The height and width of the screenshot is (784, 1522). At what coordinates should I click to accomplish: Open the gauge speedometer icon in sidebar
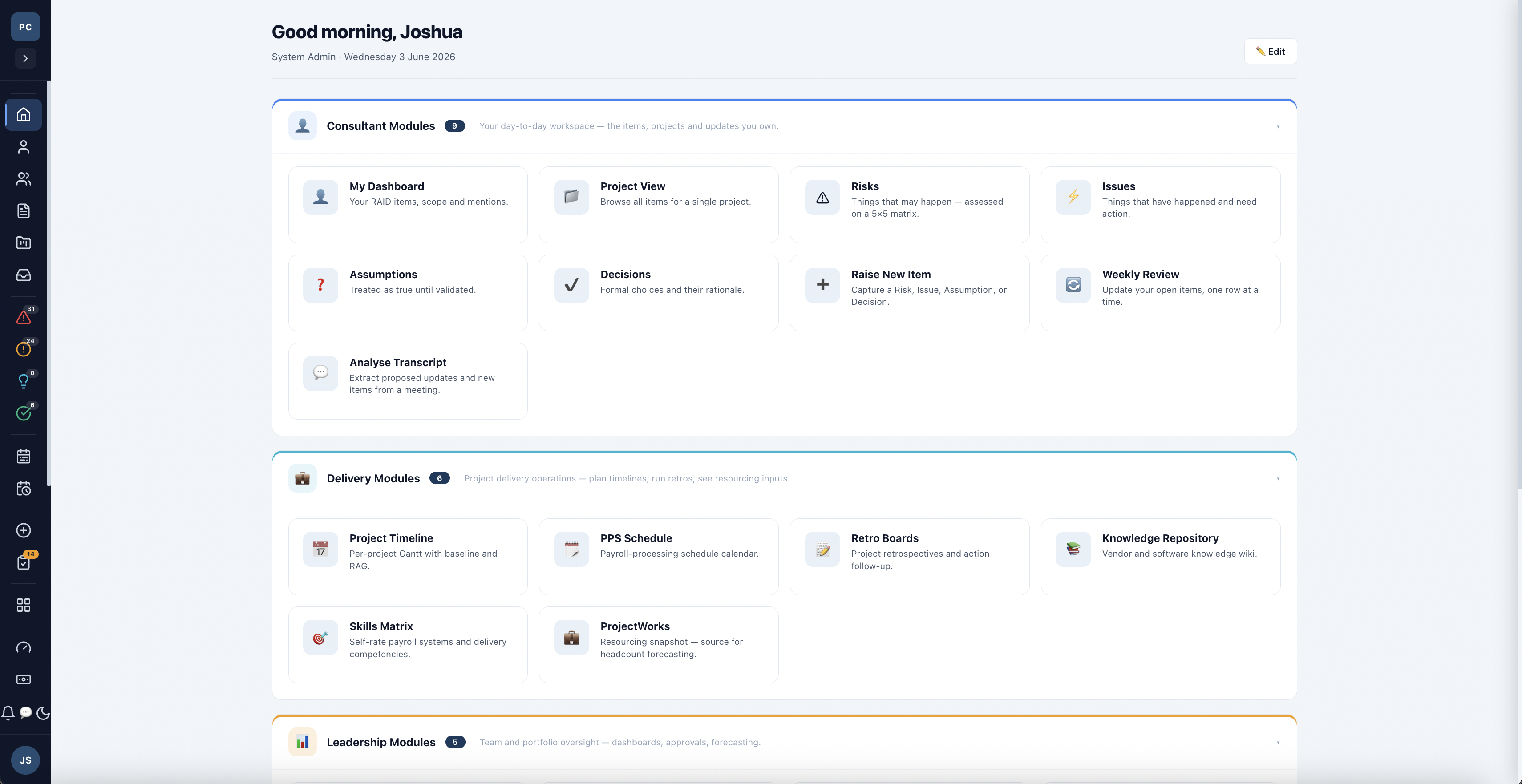tap(24, 647)
